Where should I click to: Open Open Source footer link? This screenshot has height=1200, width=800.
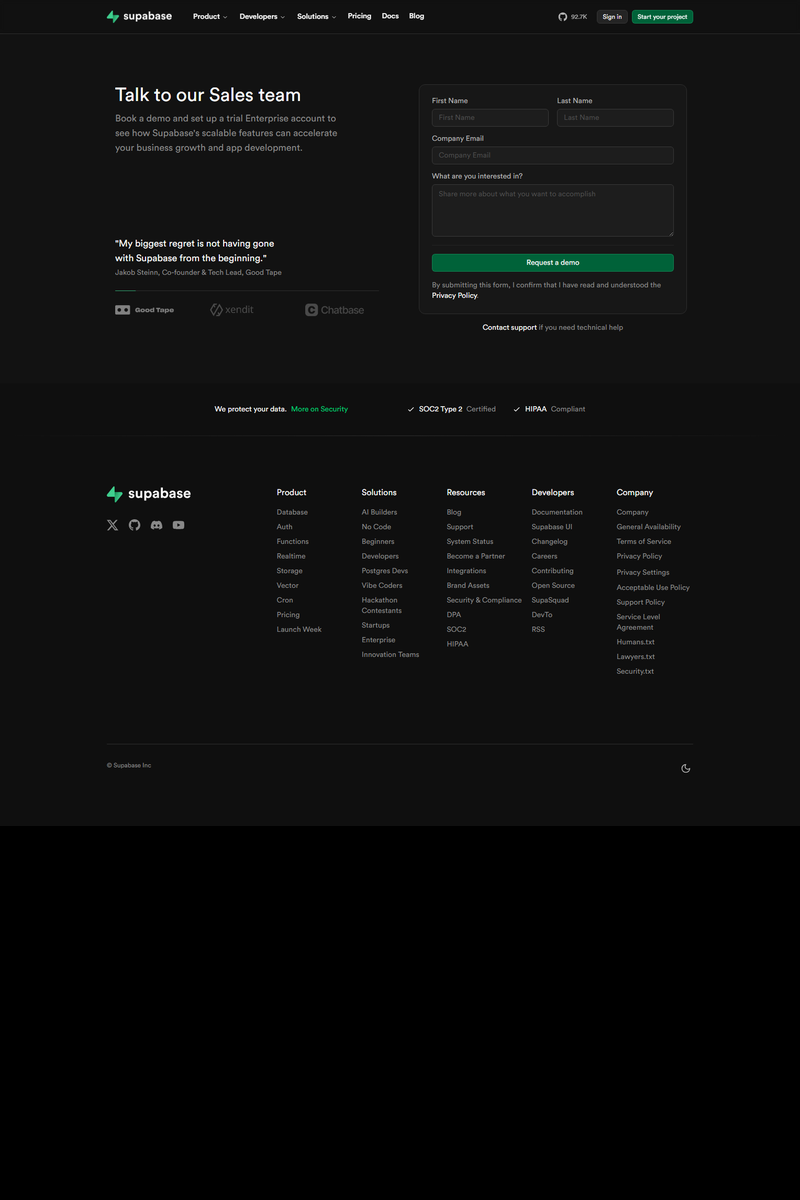[x=553, y=586]
